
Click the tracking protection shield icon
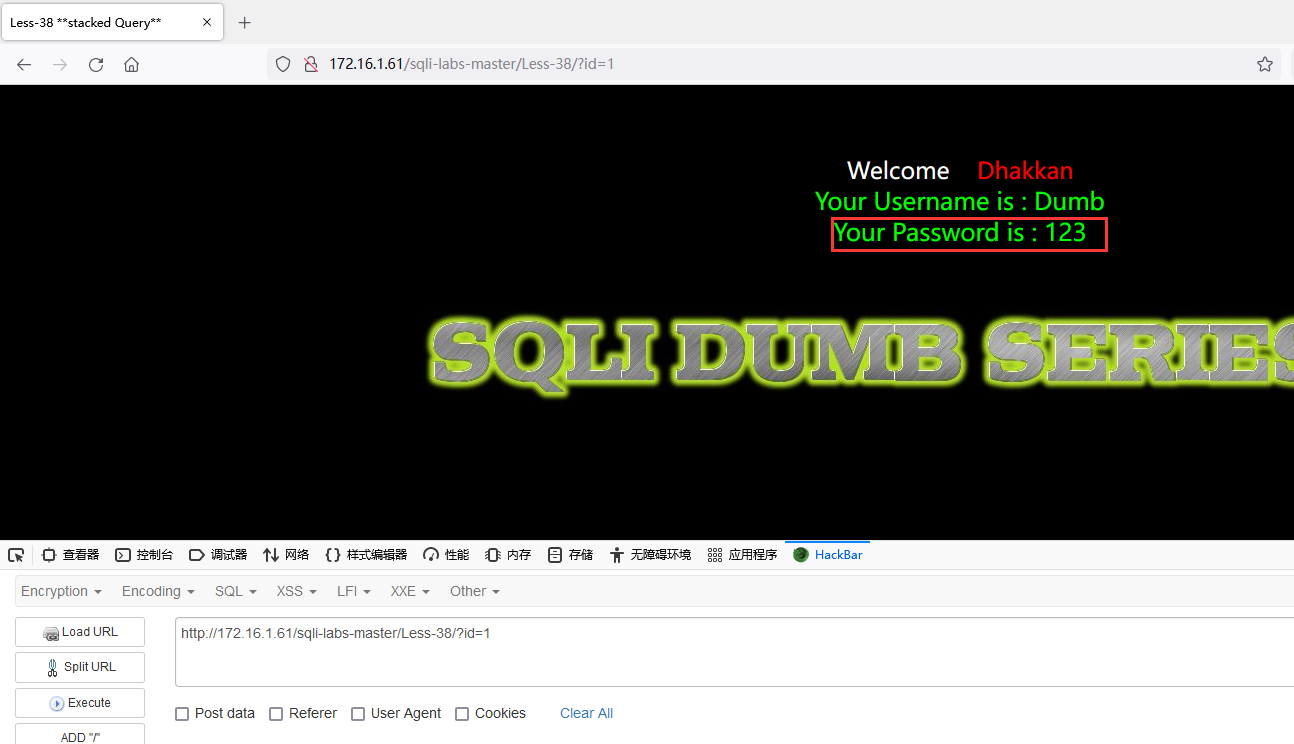282,63
